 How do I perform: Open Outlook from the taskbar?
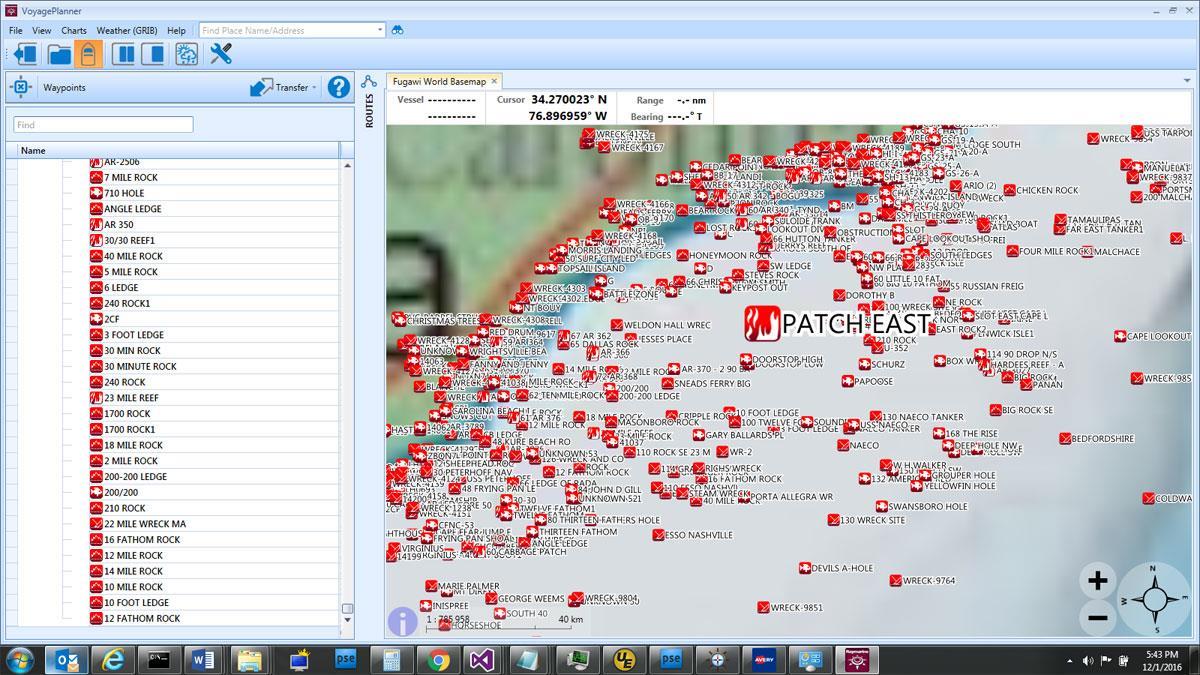[x=66, y=659]
